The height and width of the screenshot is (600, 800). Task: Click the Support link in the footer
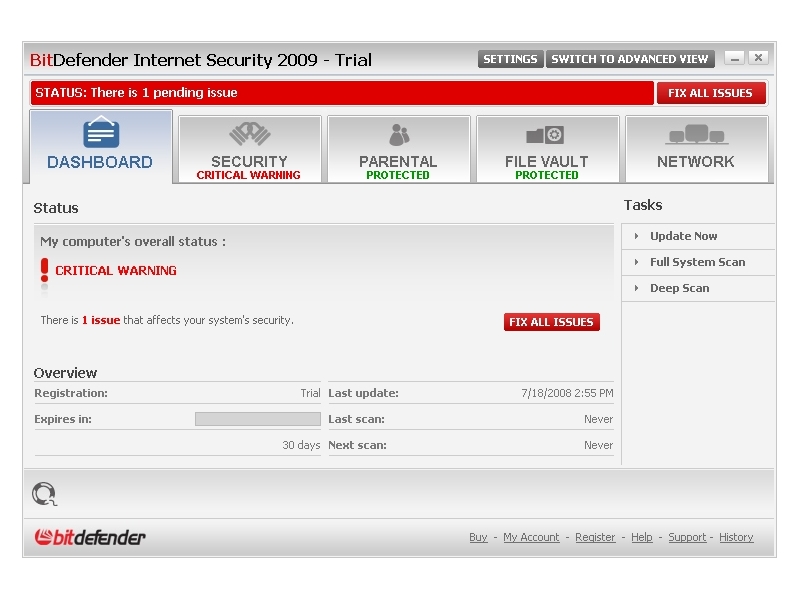click(x=687, y=537)
